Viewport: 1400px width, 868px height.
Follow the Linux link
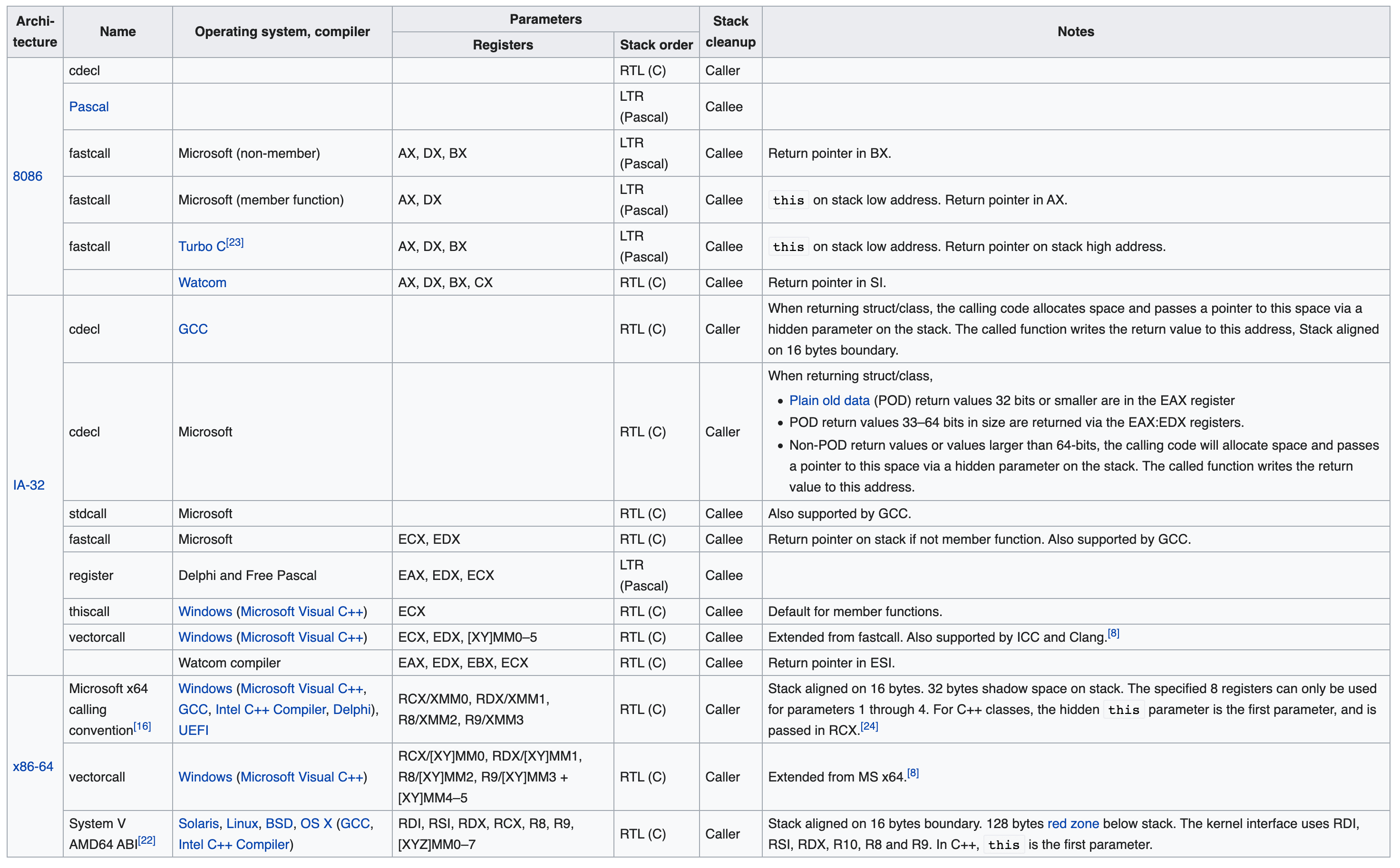pos(243,823)
